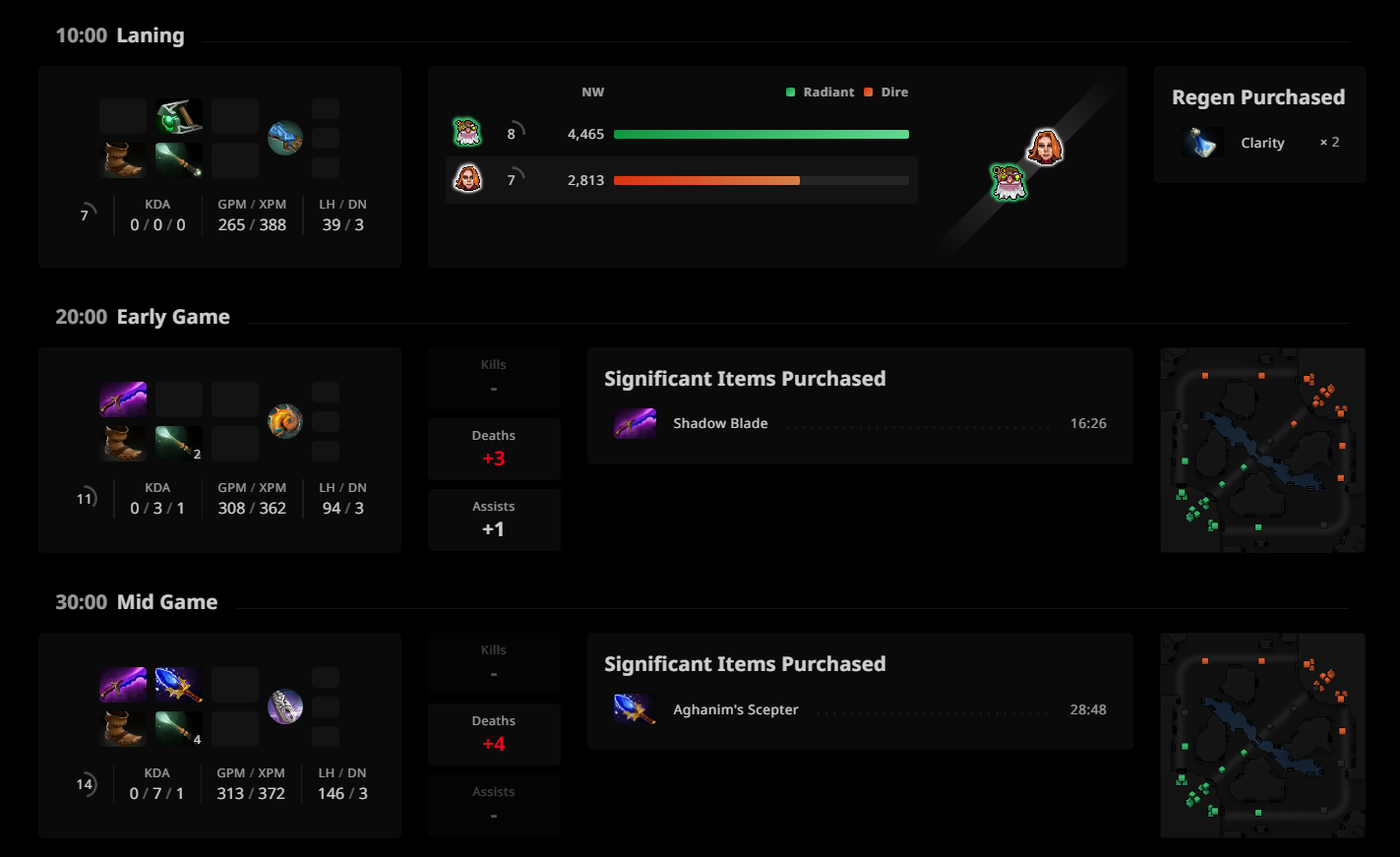Click the Regen Purchased heading
This screenshot has width=1400, height=857.
[x=1258, y=97]
